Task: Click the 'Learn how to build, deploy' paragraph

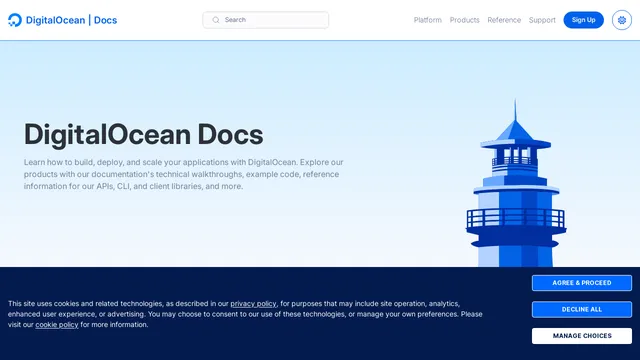Action: coord(184,174)
